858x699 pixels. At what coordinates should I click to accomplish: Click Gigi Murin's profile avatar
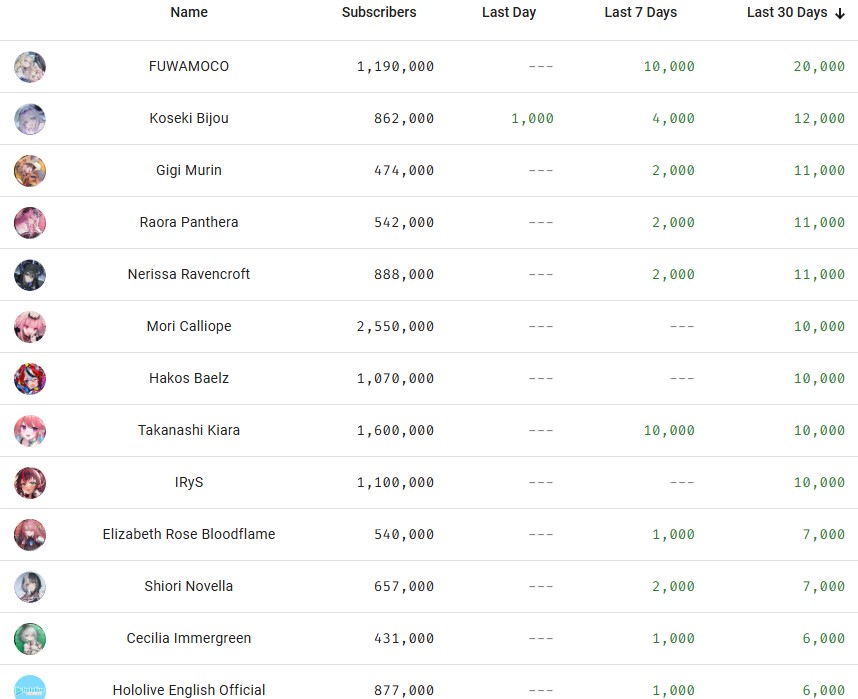pos(30,171)
